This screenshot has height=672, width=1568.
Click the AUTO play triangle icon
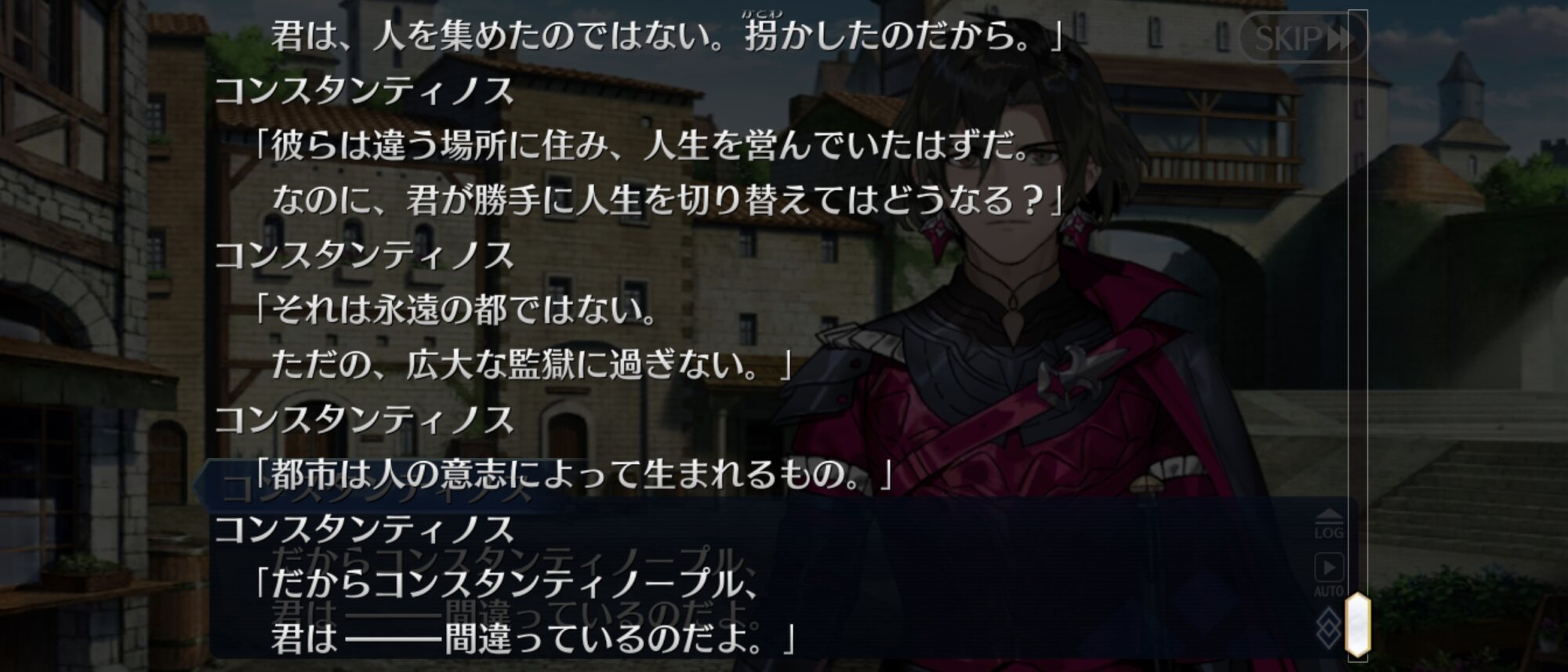pos(1329,567)
